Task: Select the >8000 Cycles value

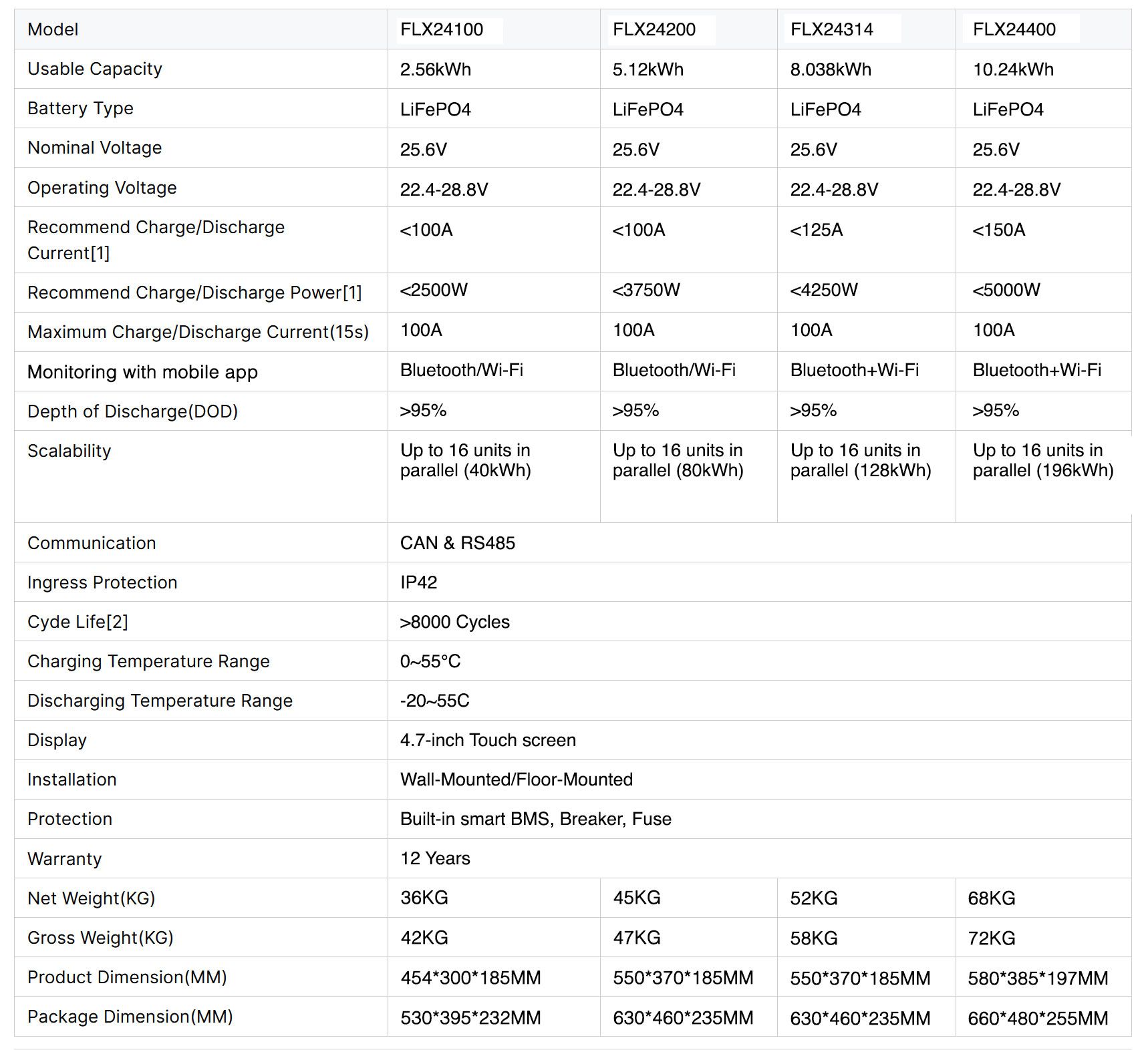Action: pos(454,622)
